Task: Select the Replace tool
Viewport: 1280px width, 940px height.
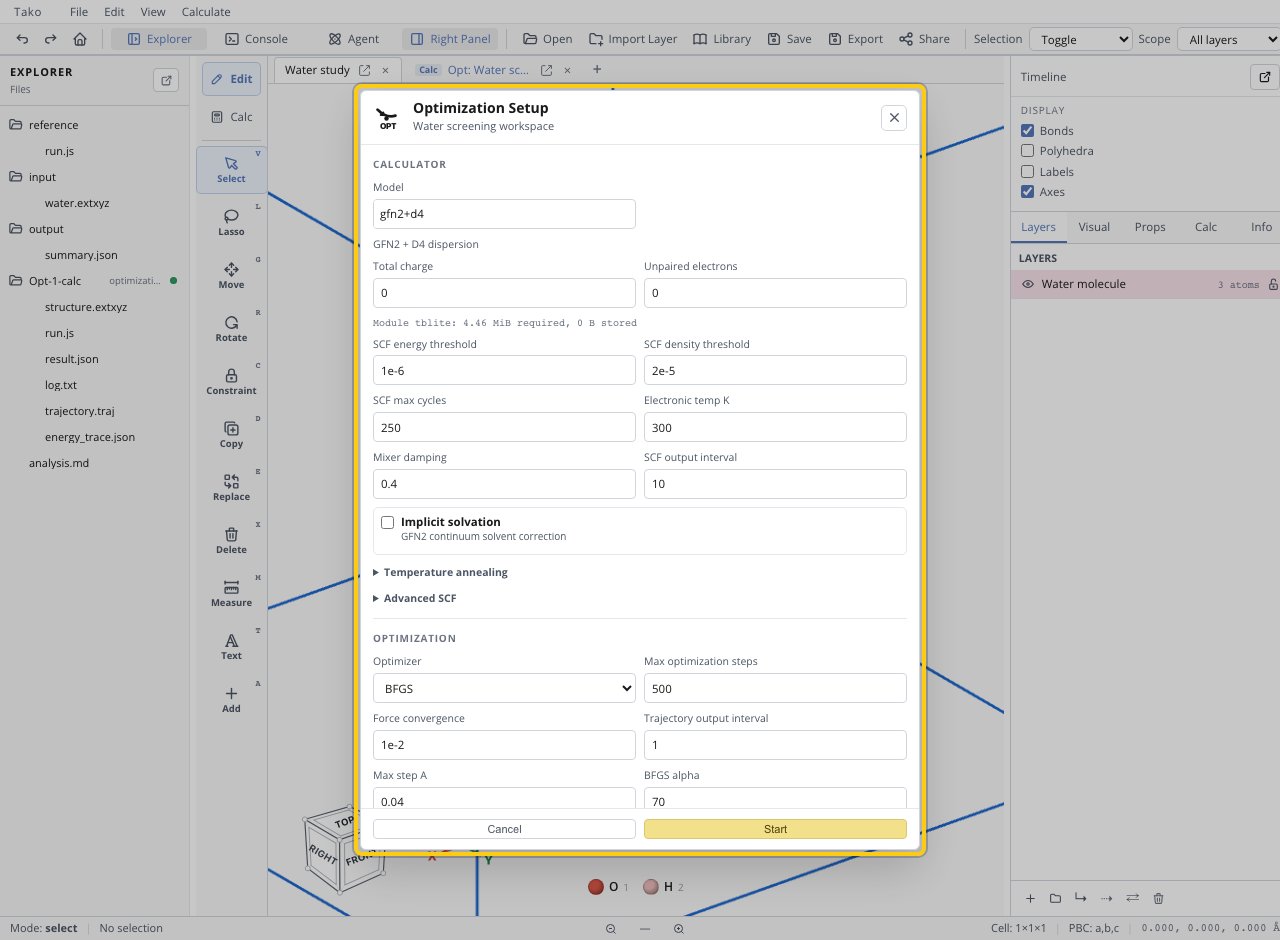Action: [x=231, y=487]
